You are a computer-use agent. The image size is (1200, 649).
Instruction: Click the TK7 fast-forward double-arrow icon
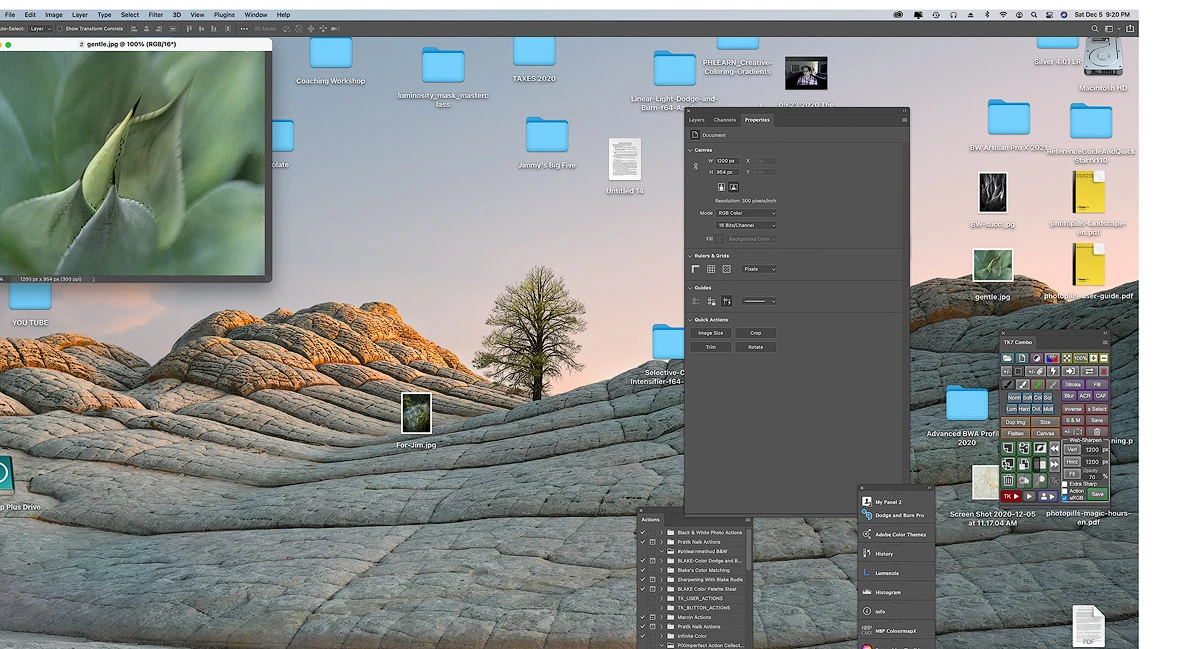click(x=1054, y=464)
